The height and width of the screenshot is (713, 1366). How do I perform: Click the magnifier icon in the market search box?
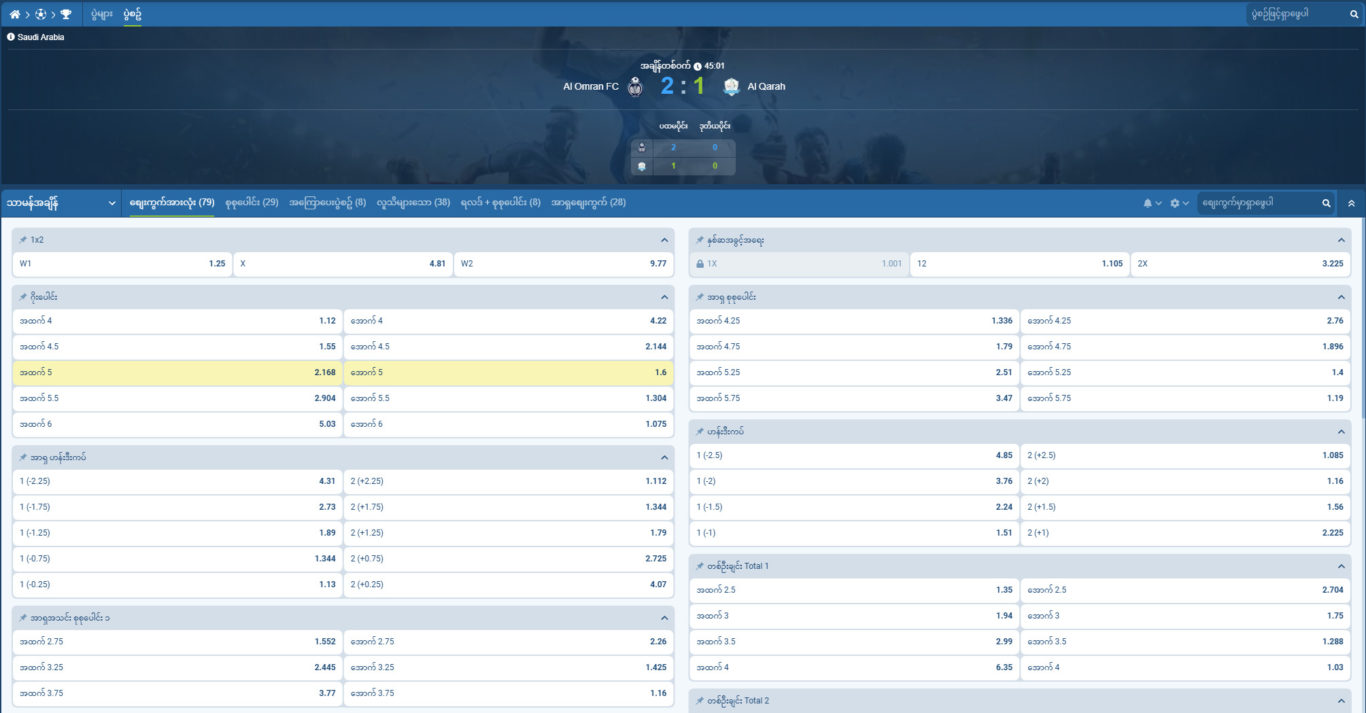(1326, 202)
